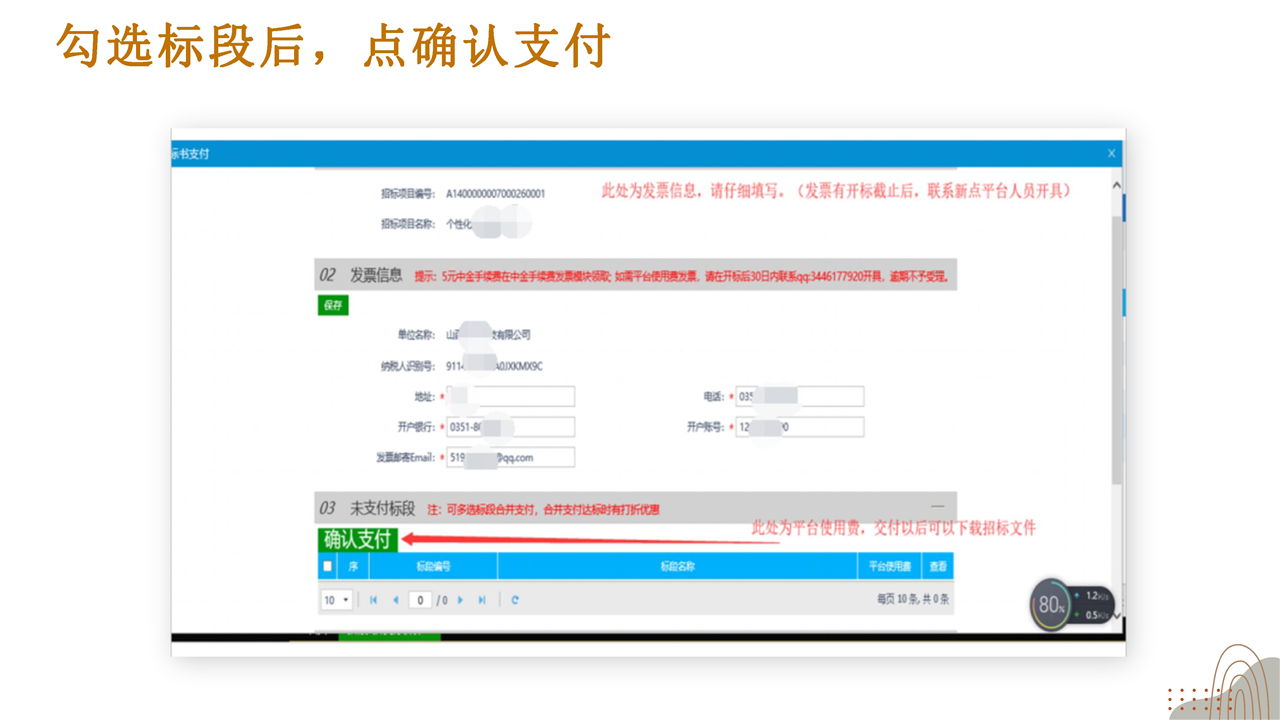The height and width of the screenshot is (720, 1280).
Task: Click the 开户账号 input field
Action: 799,427
